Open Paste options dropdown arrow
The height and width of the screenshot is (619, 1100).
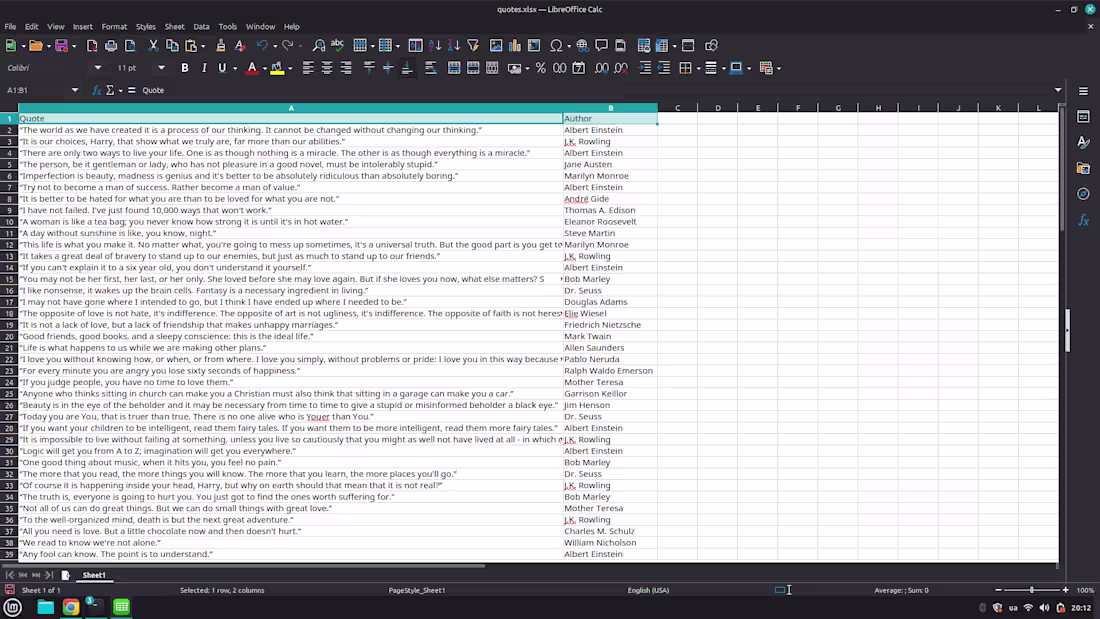[x=203, y=46]
